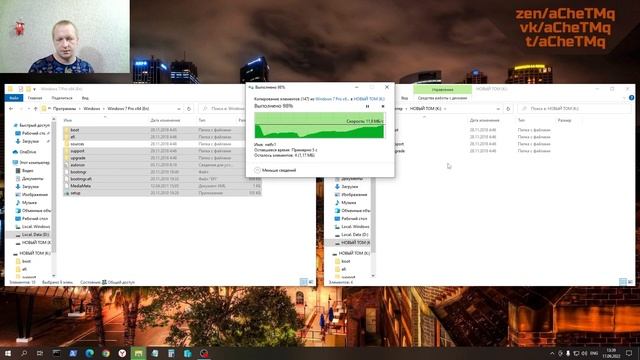Select the bootmgr file row
The width and height of the screenshot is (640, 360).
click(x=162, y=172)
